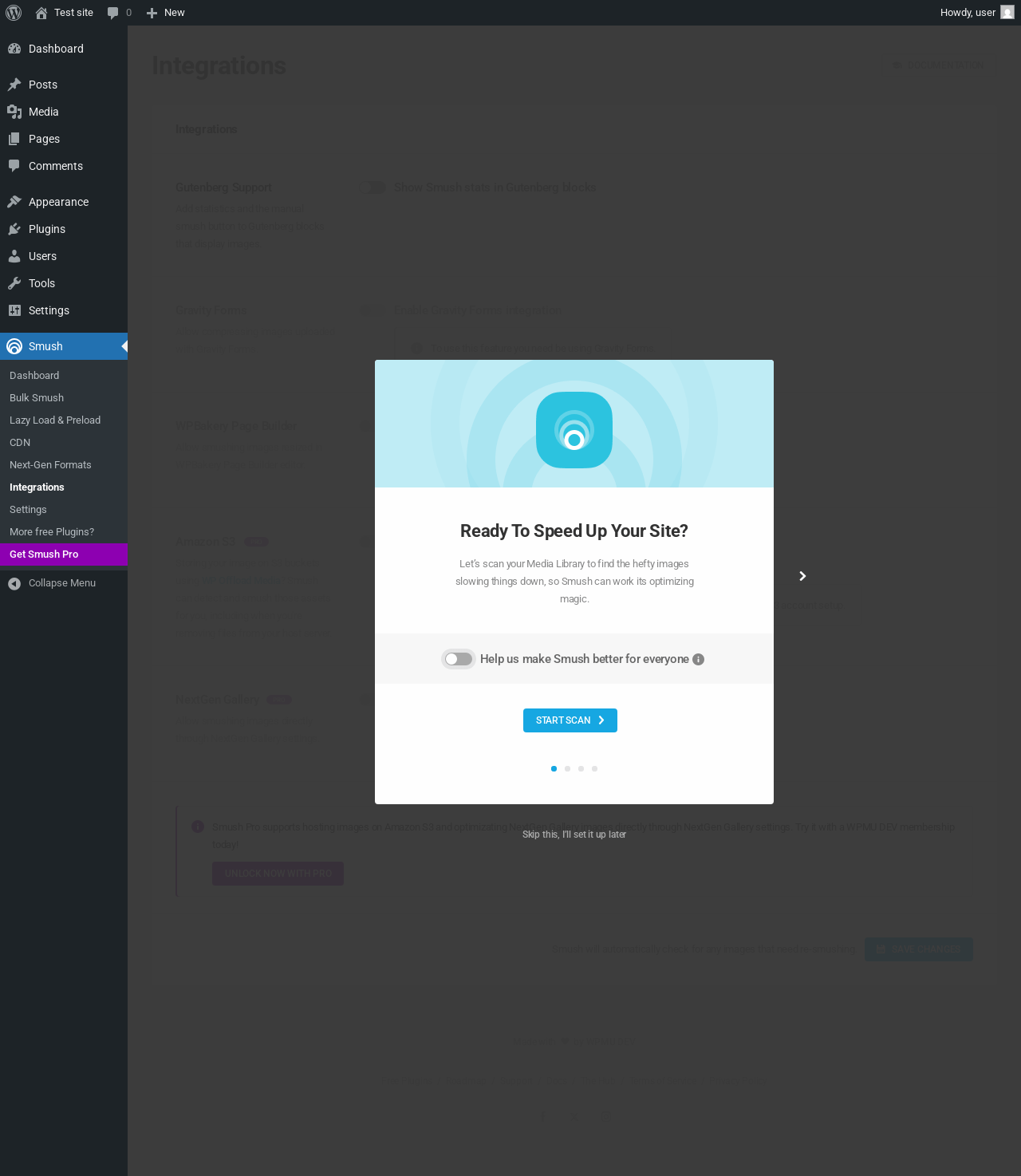Open the Appearance menu item
The width and height of the screenshot is (1021, 1176).
pyautogui.click(x=64, y=202)
